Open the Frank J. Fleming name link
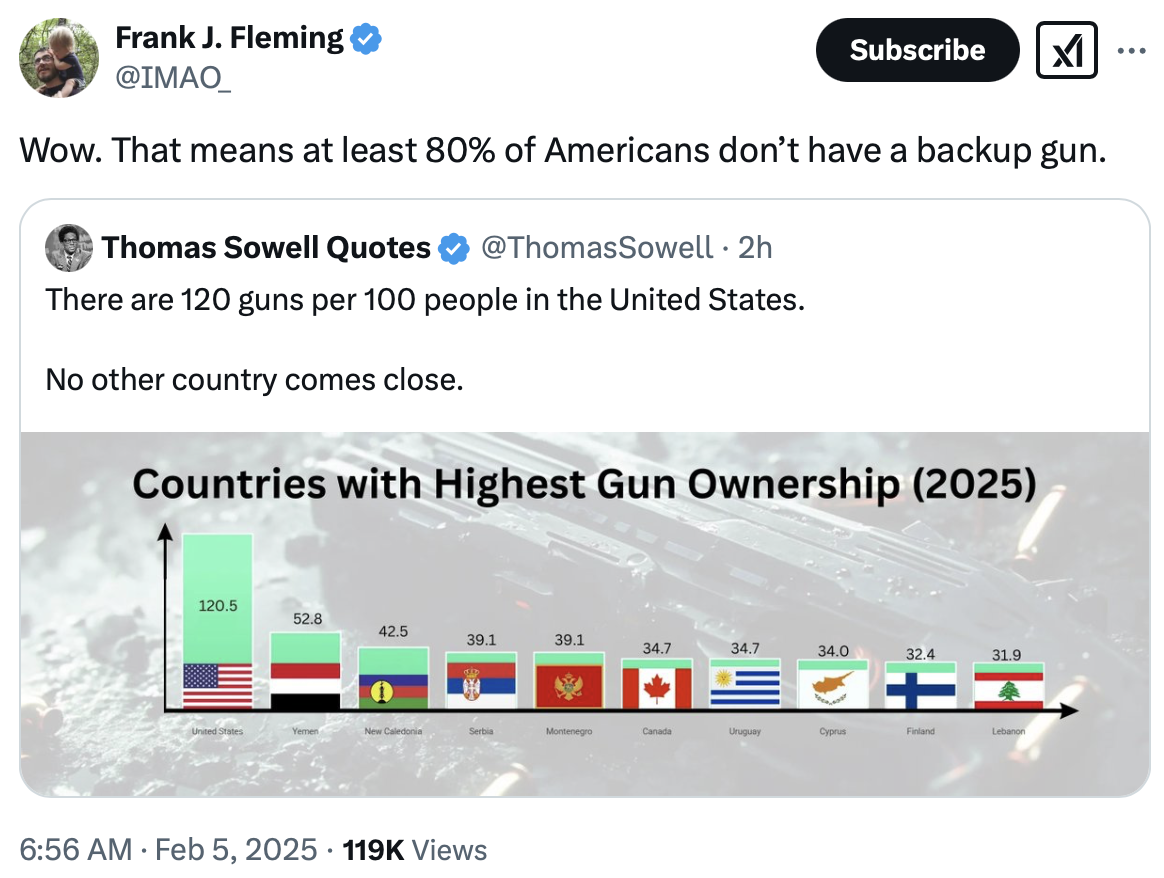The height and width of the screenshot is (878, 1164). pyautogui.click(x=229, y=39)
